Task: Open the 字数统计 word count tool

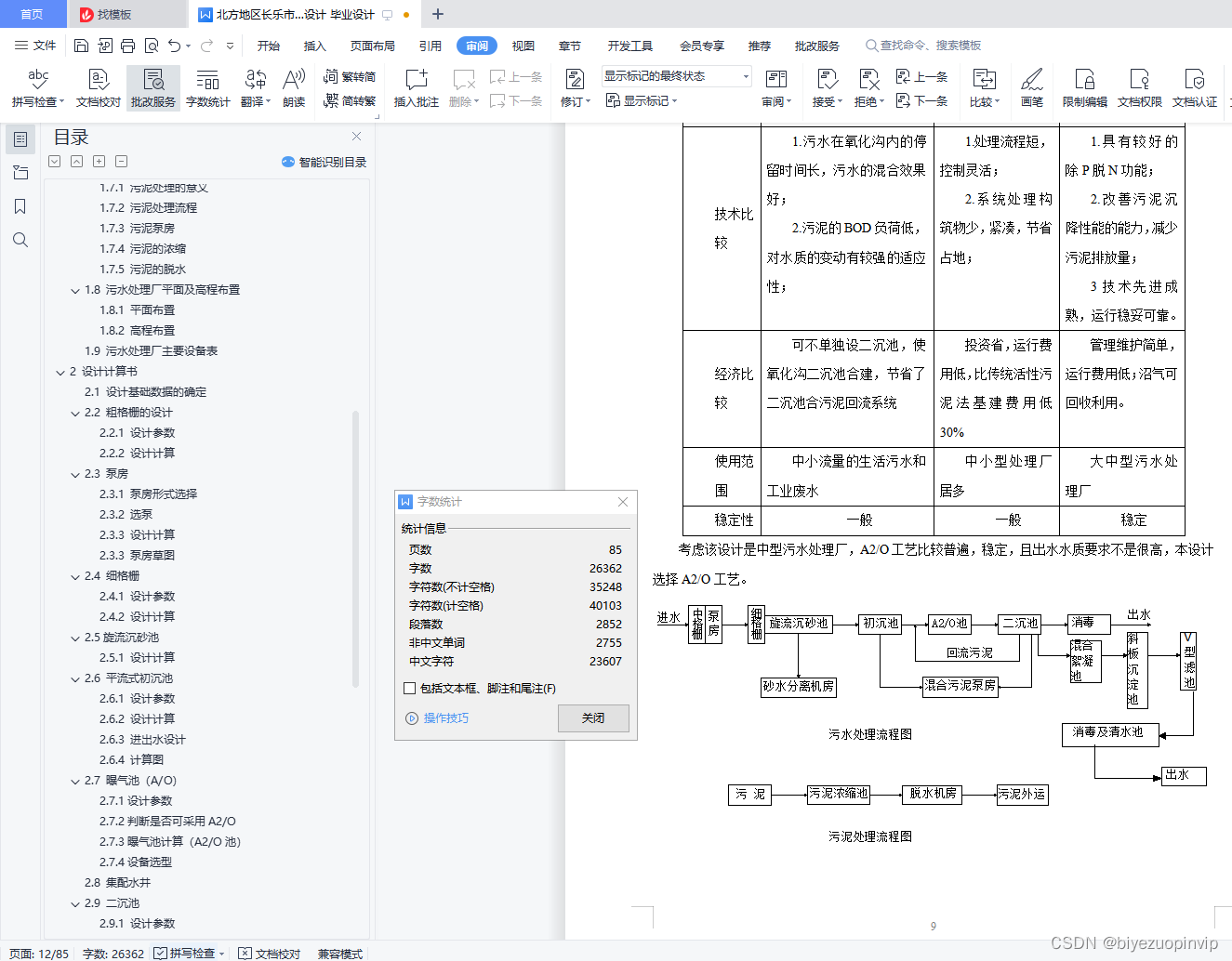Action: coord(208,88)
